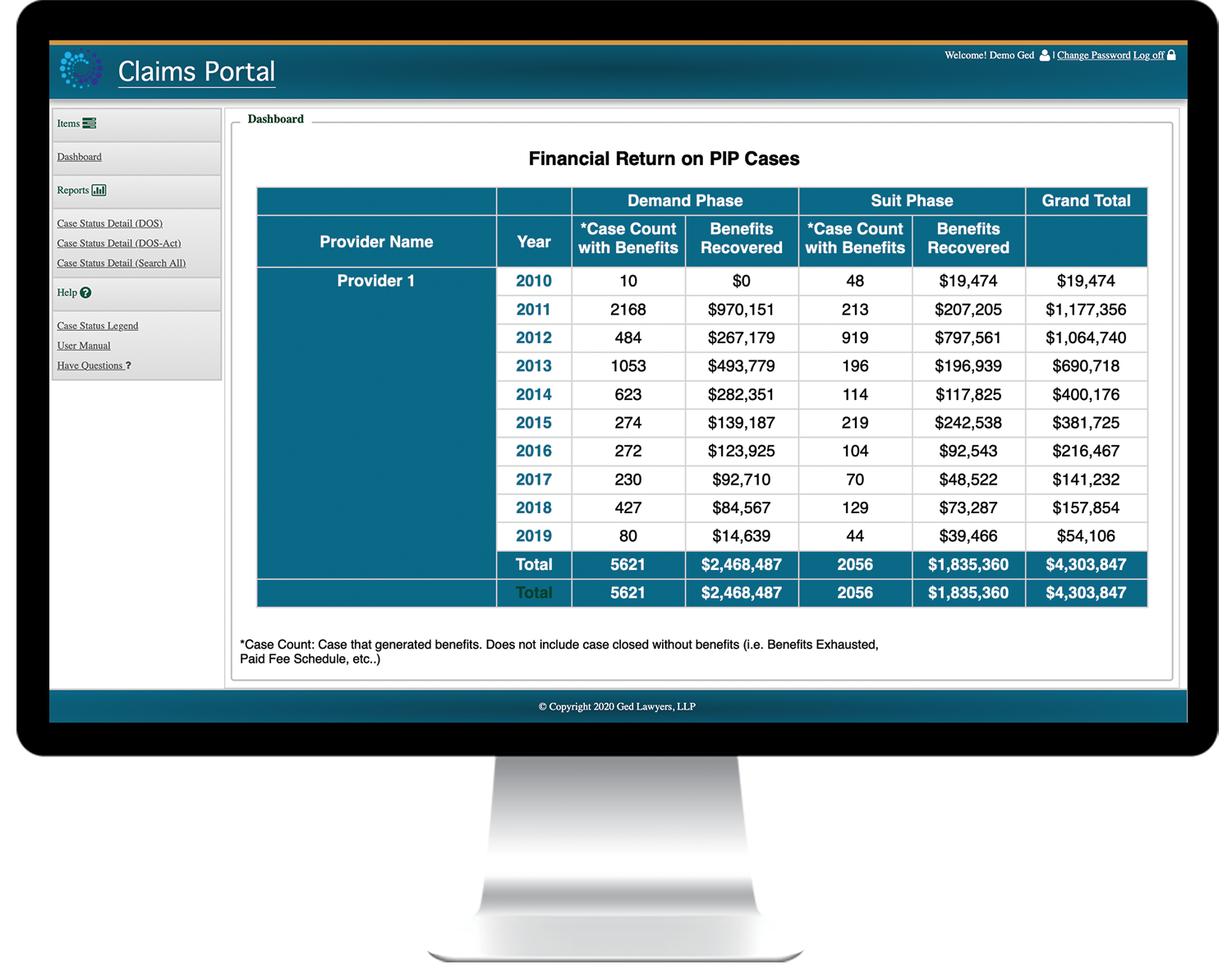The height and width of the screenshot is (969, 1232).
Task: Click the padlock icon beside Log off
Action: (1172, 54)
